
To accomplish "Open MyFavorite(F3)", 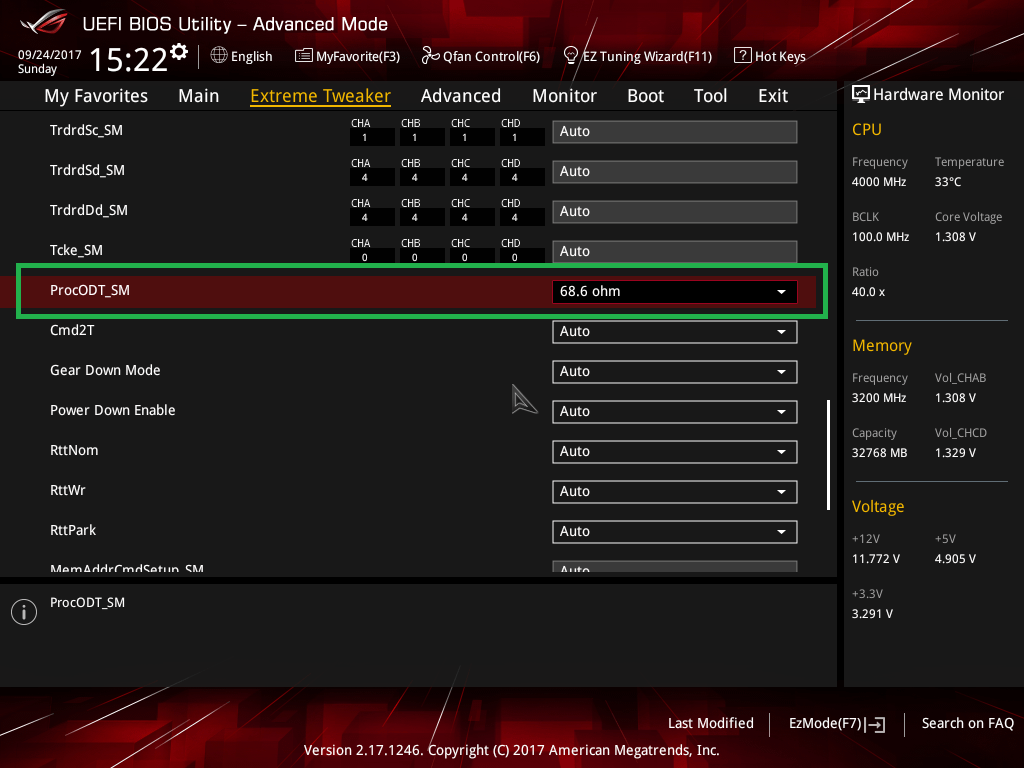I will click(x=347, y=56).
